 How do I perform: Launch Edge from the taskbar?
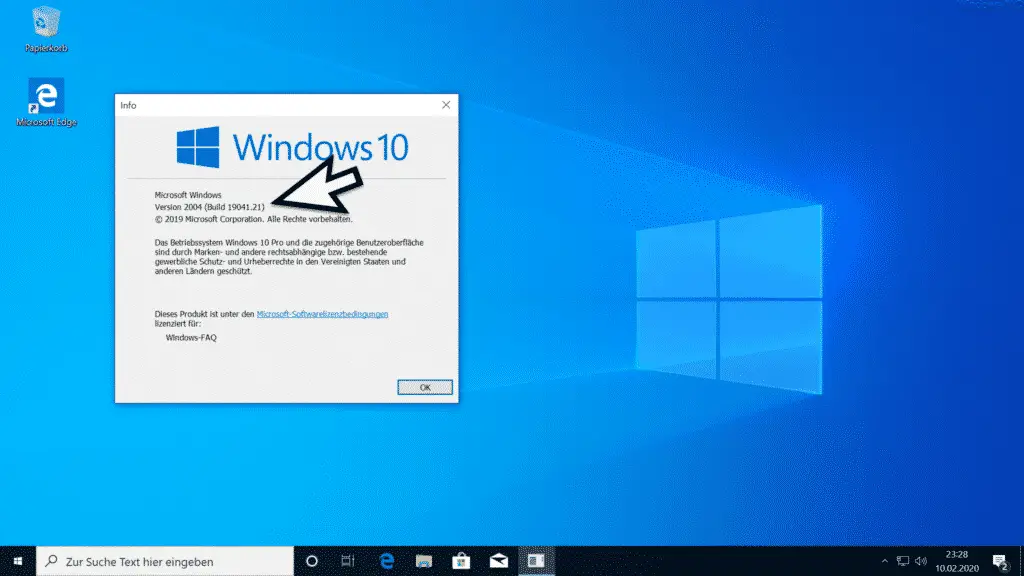click(x=387, y=561)
